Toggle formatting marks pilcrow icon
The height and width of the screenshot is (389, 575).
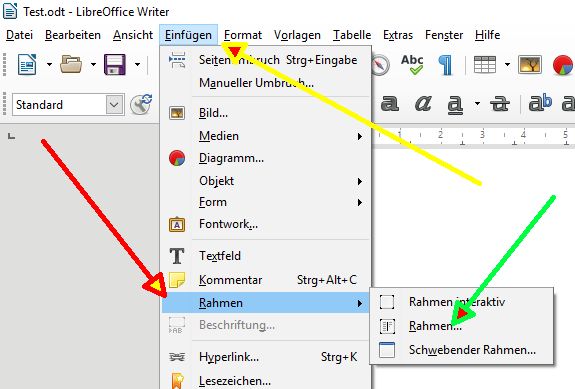445,65
